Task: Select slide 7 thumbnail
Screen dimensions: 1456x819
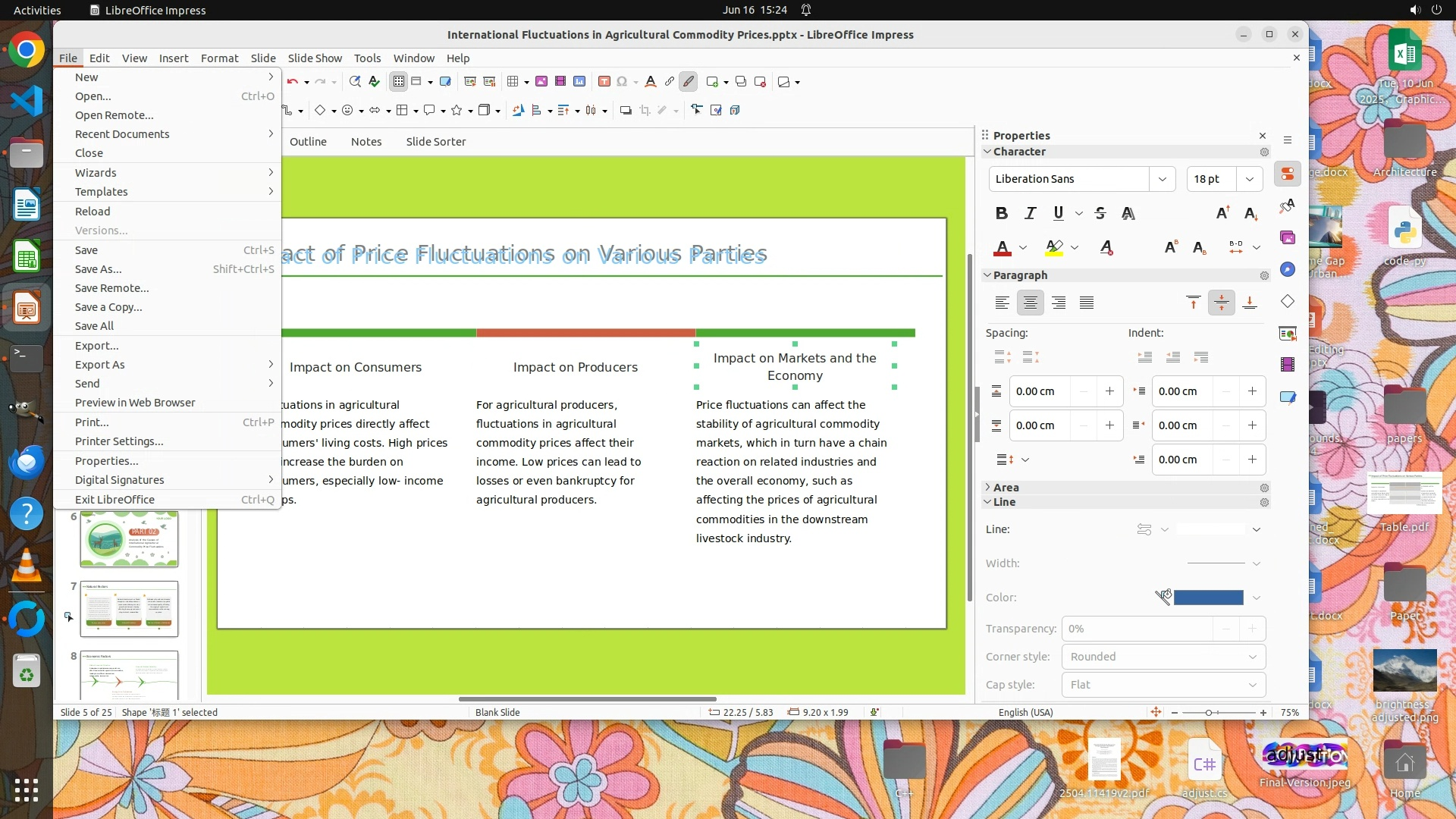Action: [x=129, y=609]
